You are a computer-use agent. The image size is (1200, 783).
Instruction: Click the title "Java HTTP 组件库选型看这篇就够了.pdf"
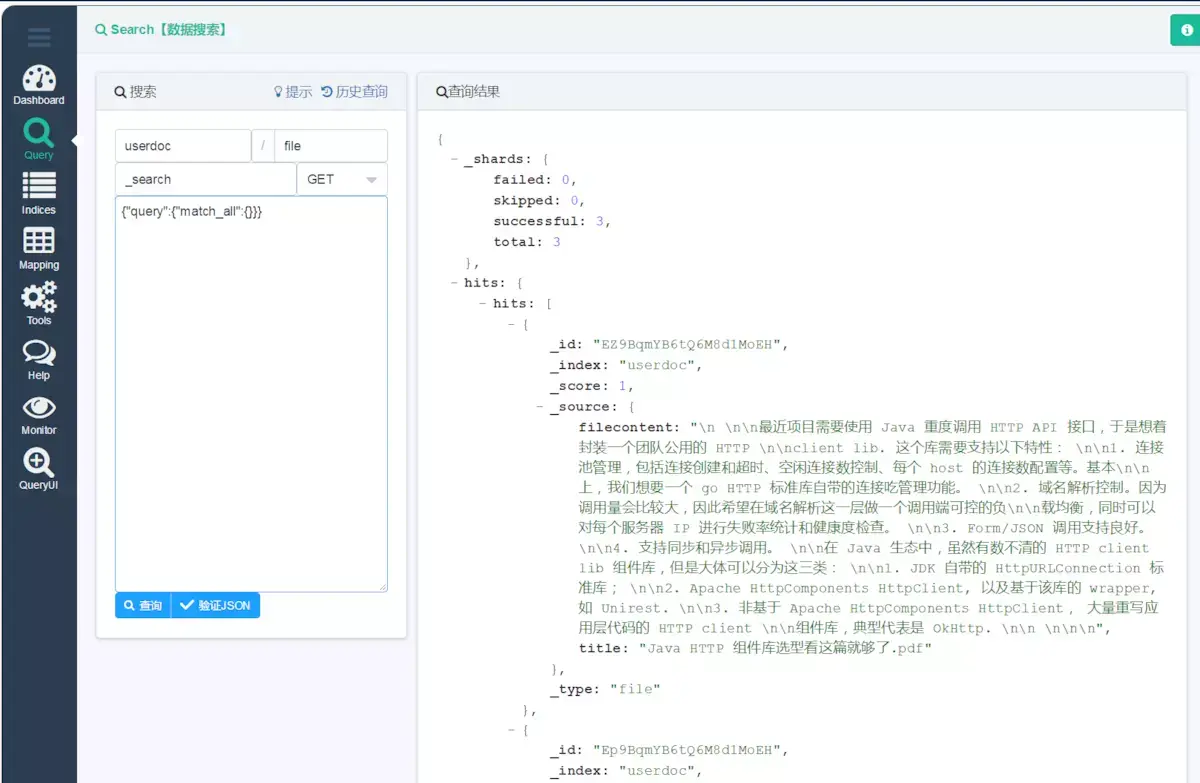pyautogui.click(x=785, y=648)
